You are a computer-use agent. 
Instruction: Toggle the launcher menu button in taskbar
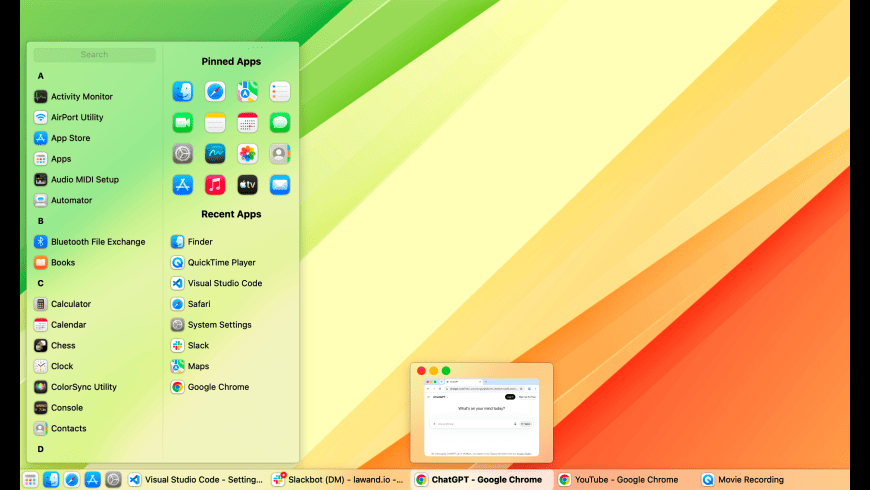point(31,479)
